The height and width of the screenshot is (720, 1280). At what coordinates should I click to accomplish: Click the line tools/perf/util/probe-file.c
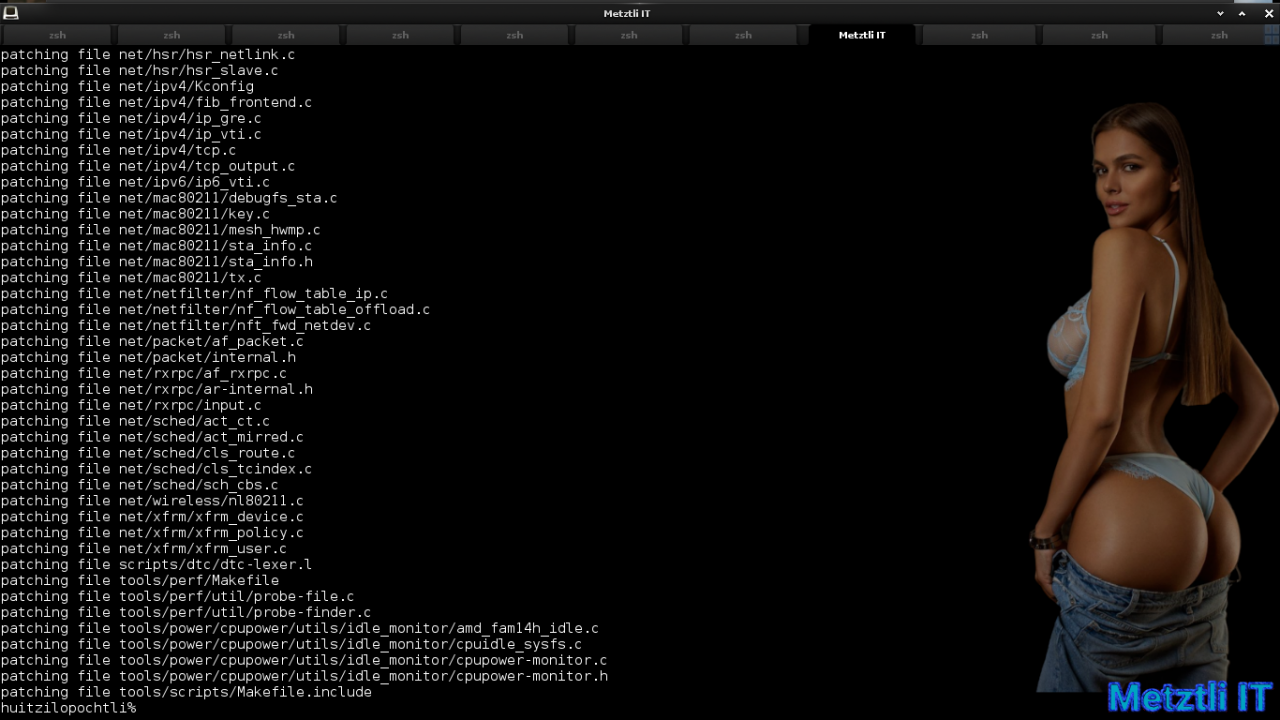(177, 598)
